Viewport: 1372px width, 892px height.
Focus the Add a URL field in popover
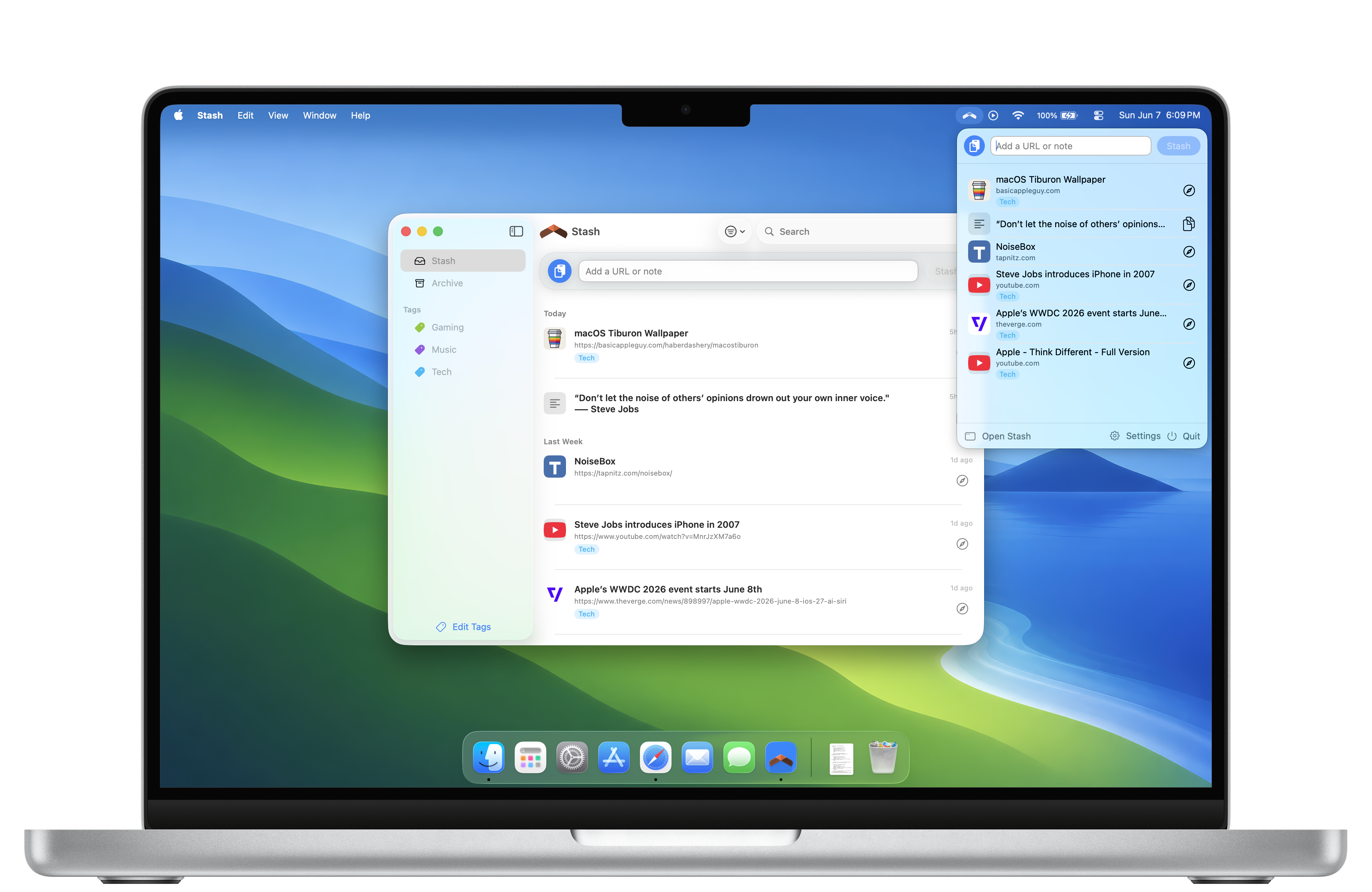(x=1070, y=146)
